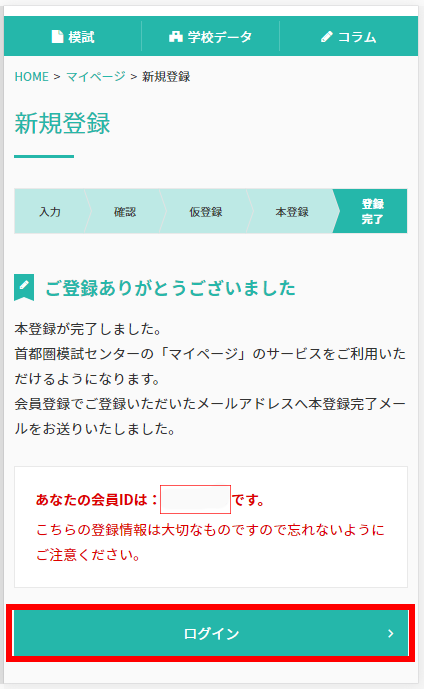
Task: Select the 確認 progress step
Action: pos(125,211)
